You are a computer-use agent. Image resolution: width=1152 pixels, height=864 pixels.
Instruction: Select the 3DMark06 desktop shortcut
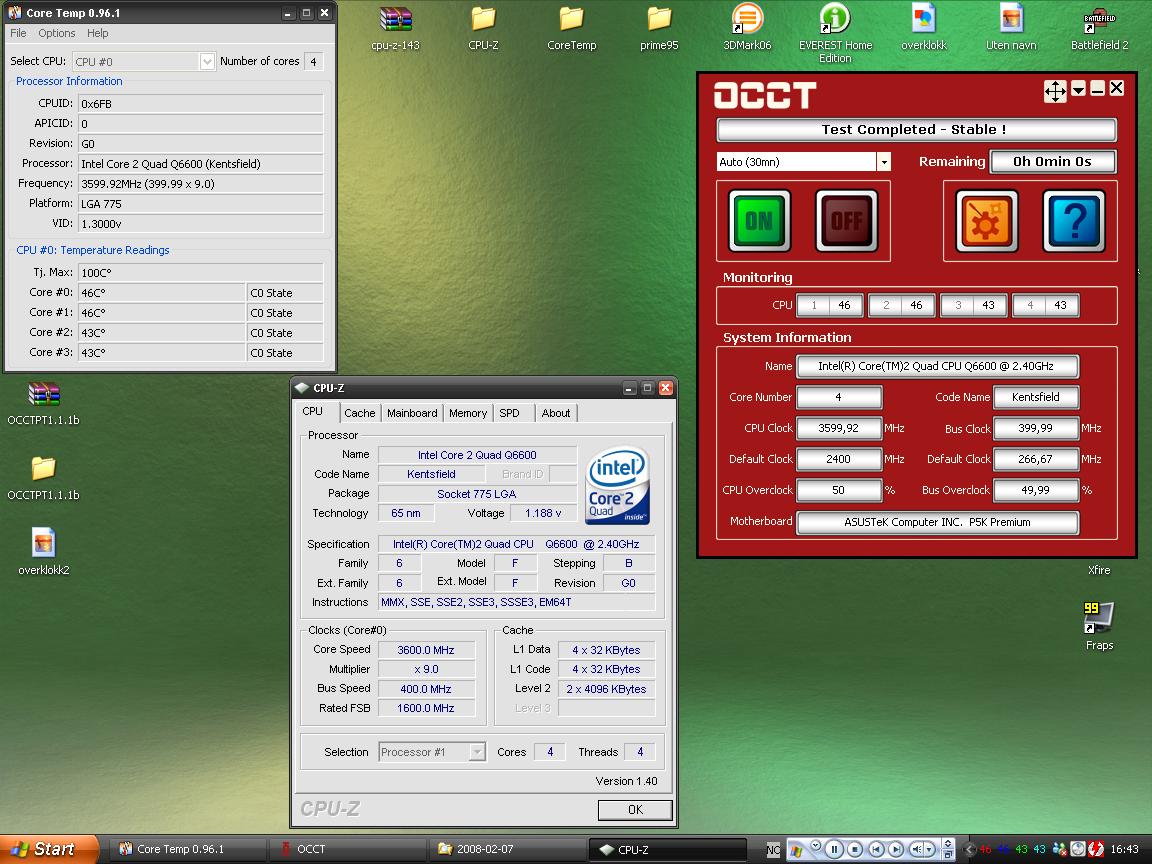click(747, 29)
